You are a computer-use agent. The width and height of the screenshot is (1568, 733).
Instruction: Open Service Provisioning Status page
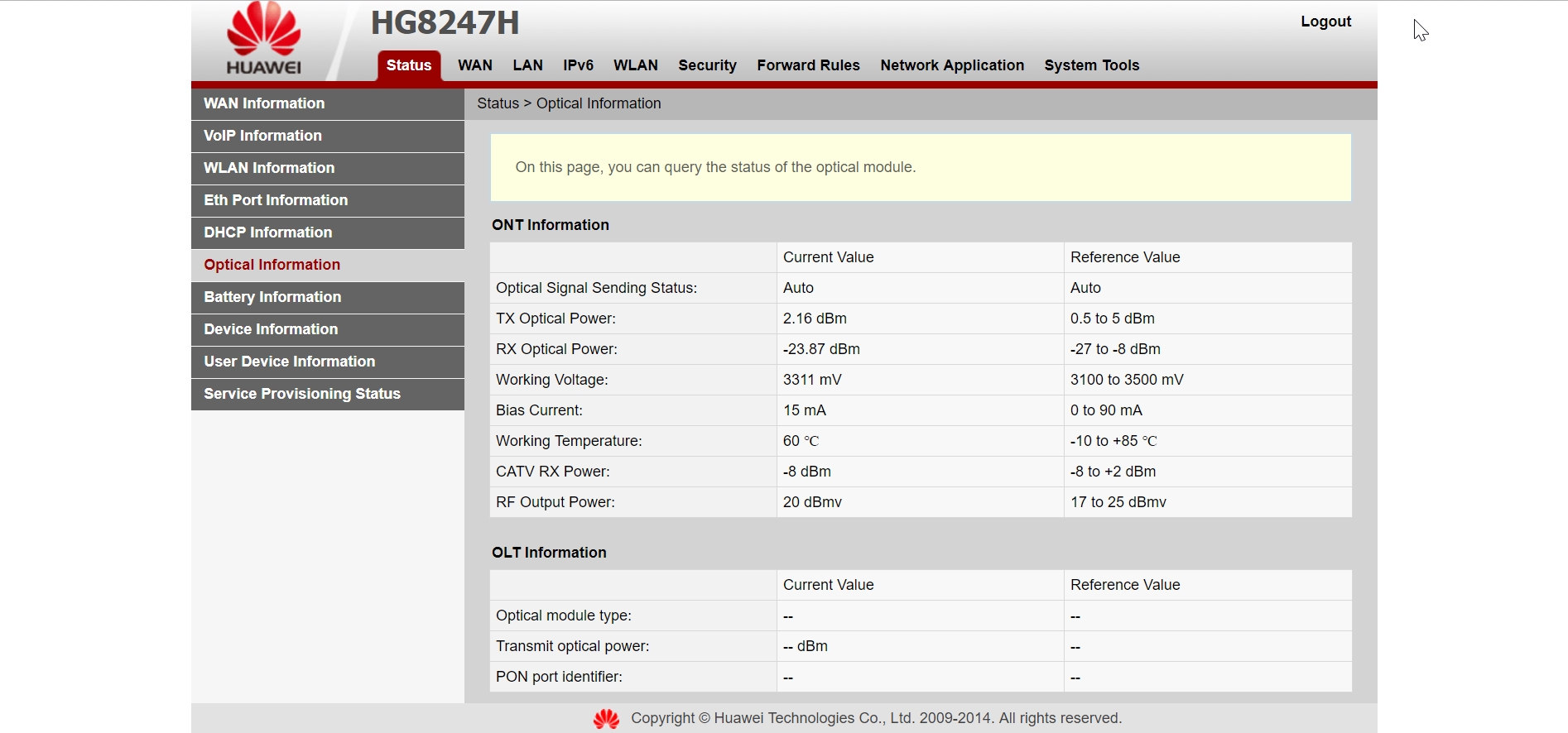click(x=328, y=394)
